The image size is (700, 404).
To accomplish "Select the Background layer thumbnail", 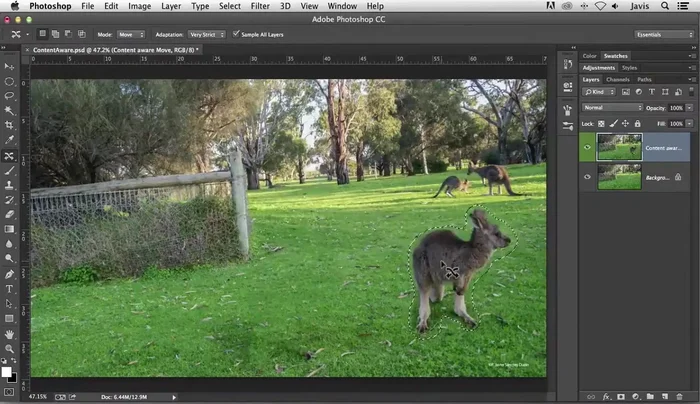I will tap(618, 177).
